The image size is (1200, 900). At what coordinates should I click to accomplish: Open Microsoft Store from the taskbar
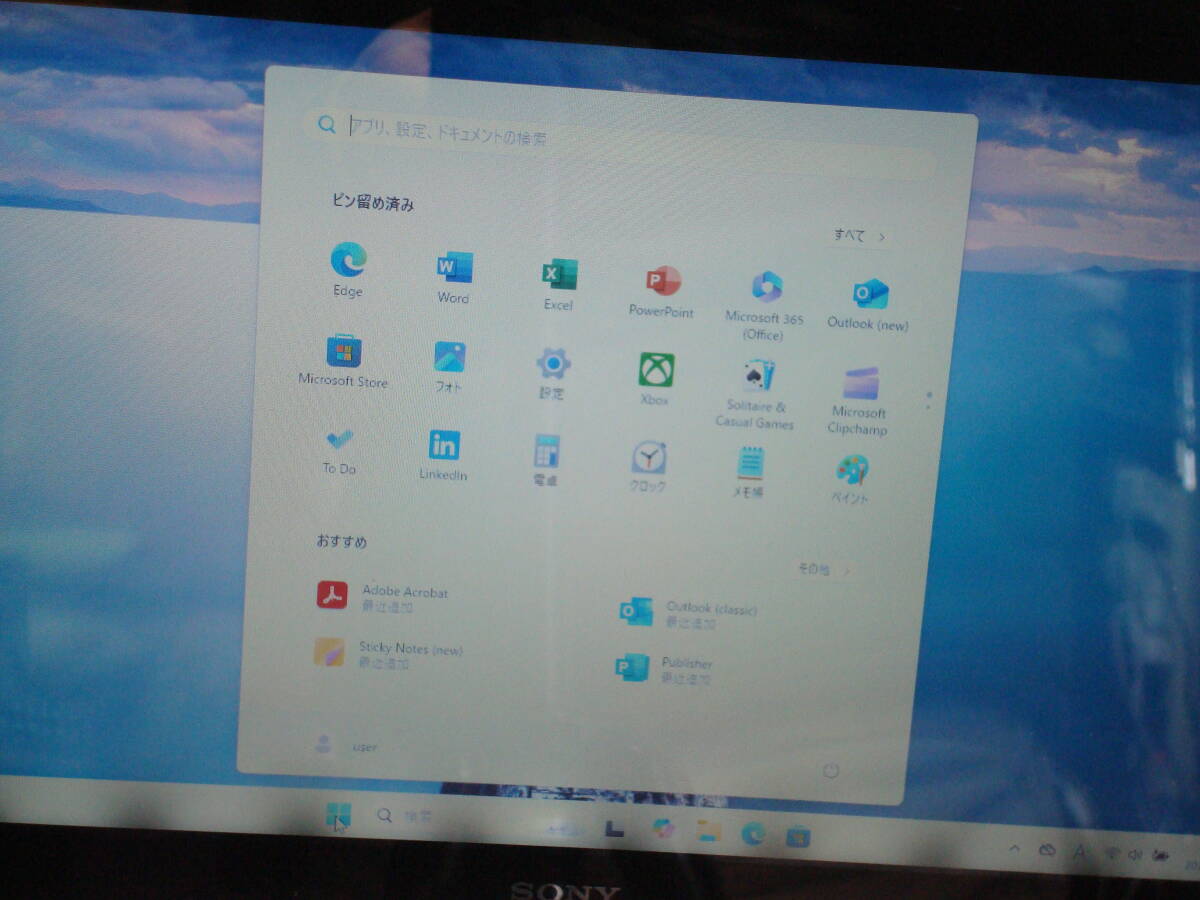pos(797,837)
